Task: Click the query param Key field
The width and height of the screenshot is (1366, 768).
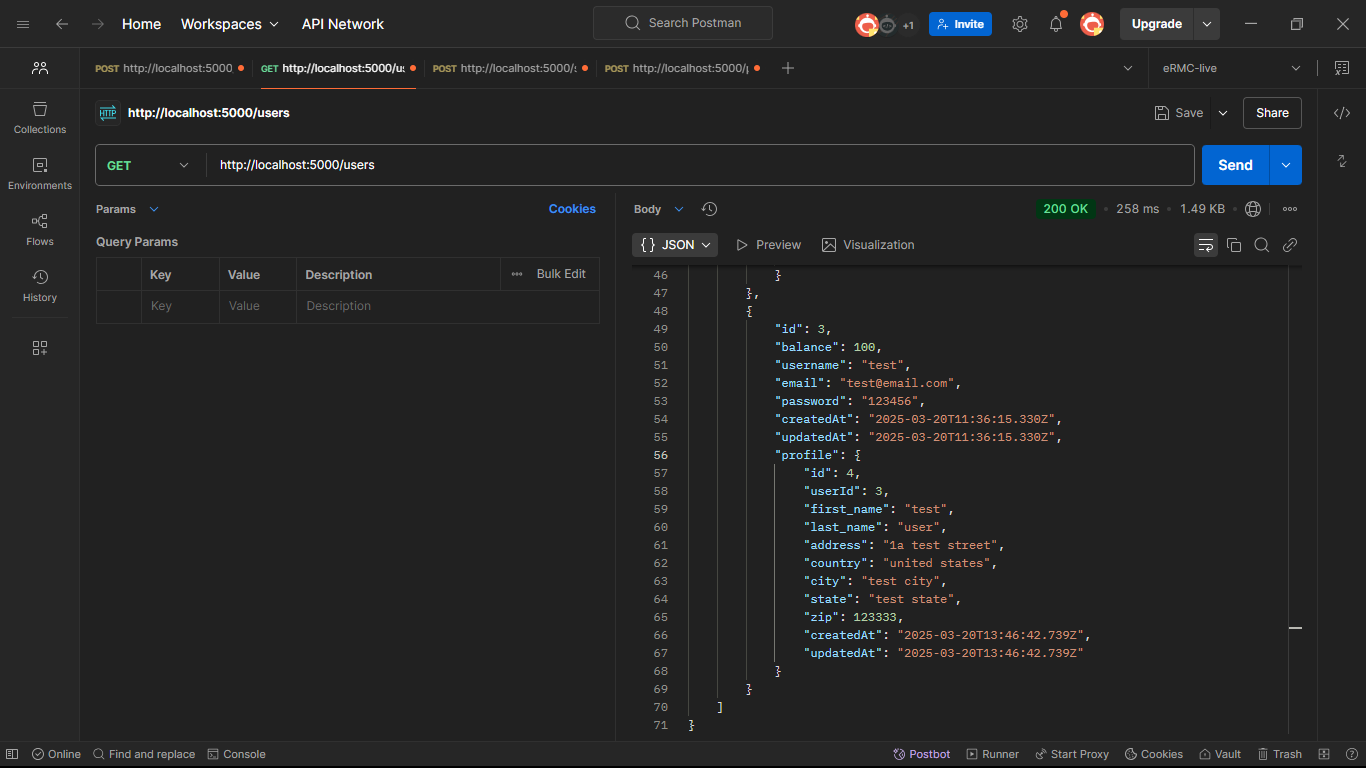Action: pos(180,306)
